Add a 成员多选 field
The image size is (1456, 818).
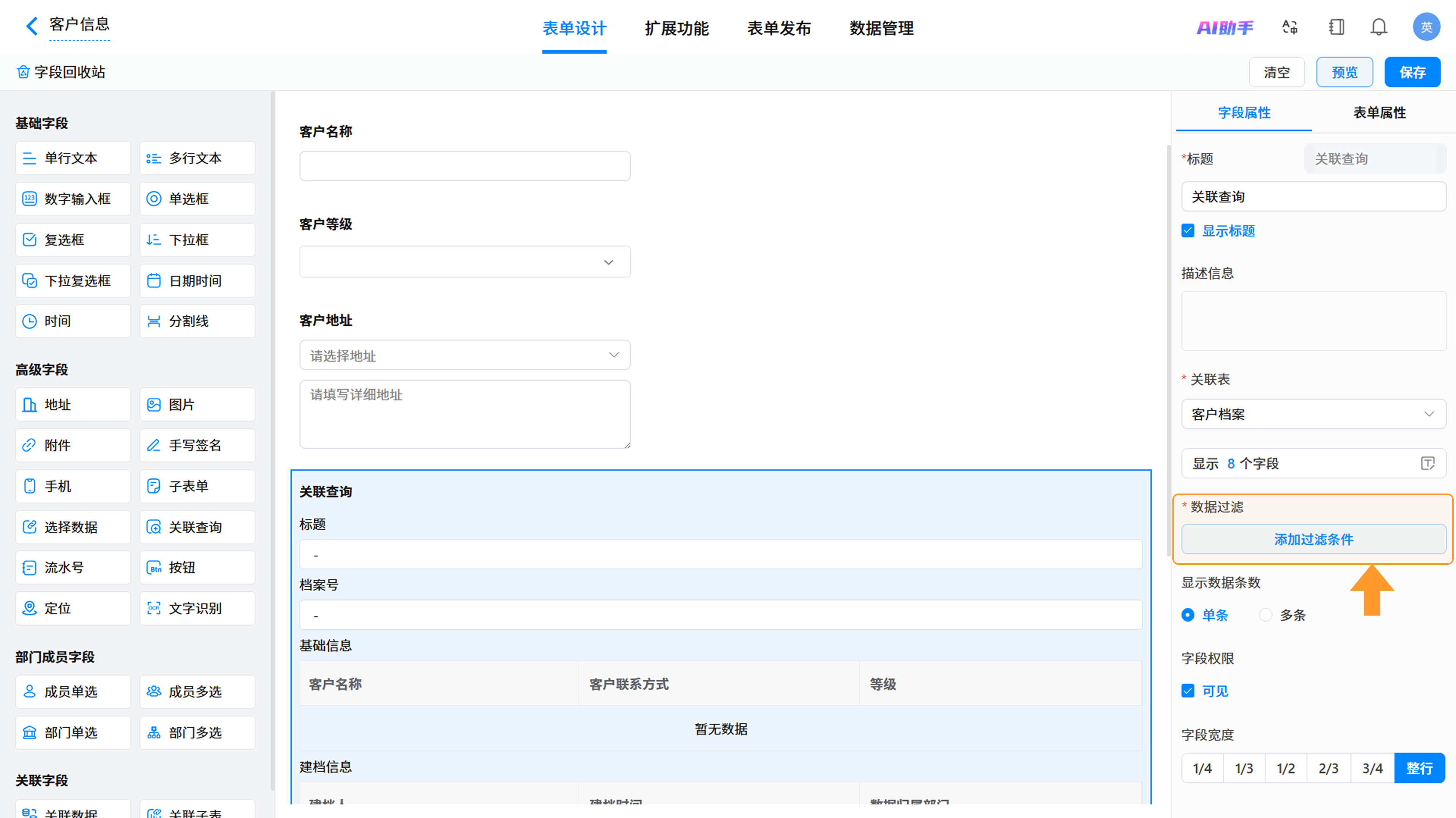click(x=197, y=691)
